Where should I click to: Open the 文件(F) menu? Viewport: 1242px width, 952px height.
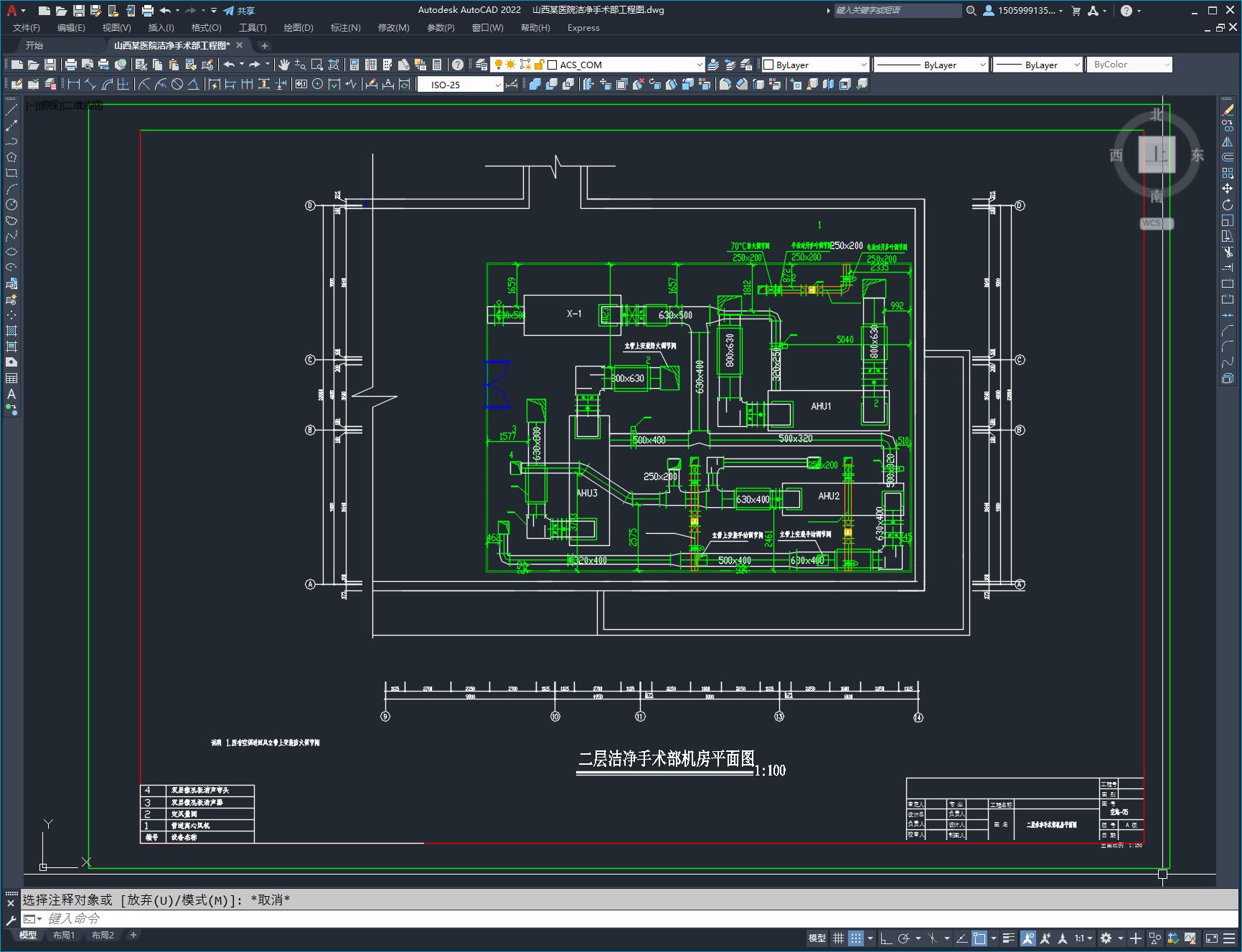click(27, 28)
